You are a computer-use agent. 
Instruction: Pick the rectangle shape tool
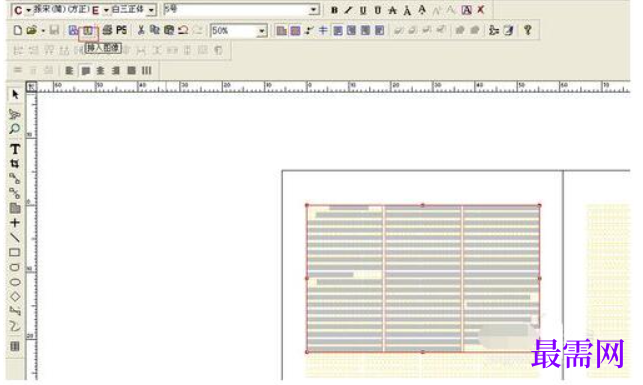pyautogui.click(x=15, y=252)
